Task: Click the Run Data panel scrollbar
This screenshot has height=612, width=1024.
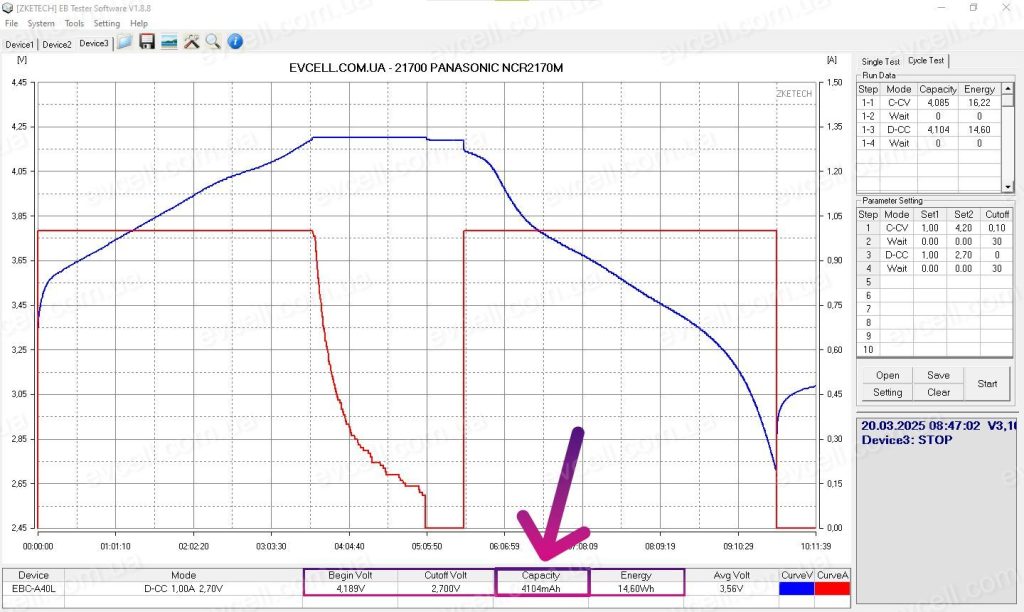Action: 1005,140
